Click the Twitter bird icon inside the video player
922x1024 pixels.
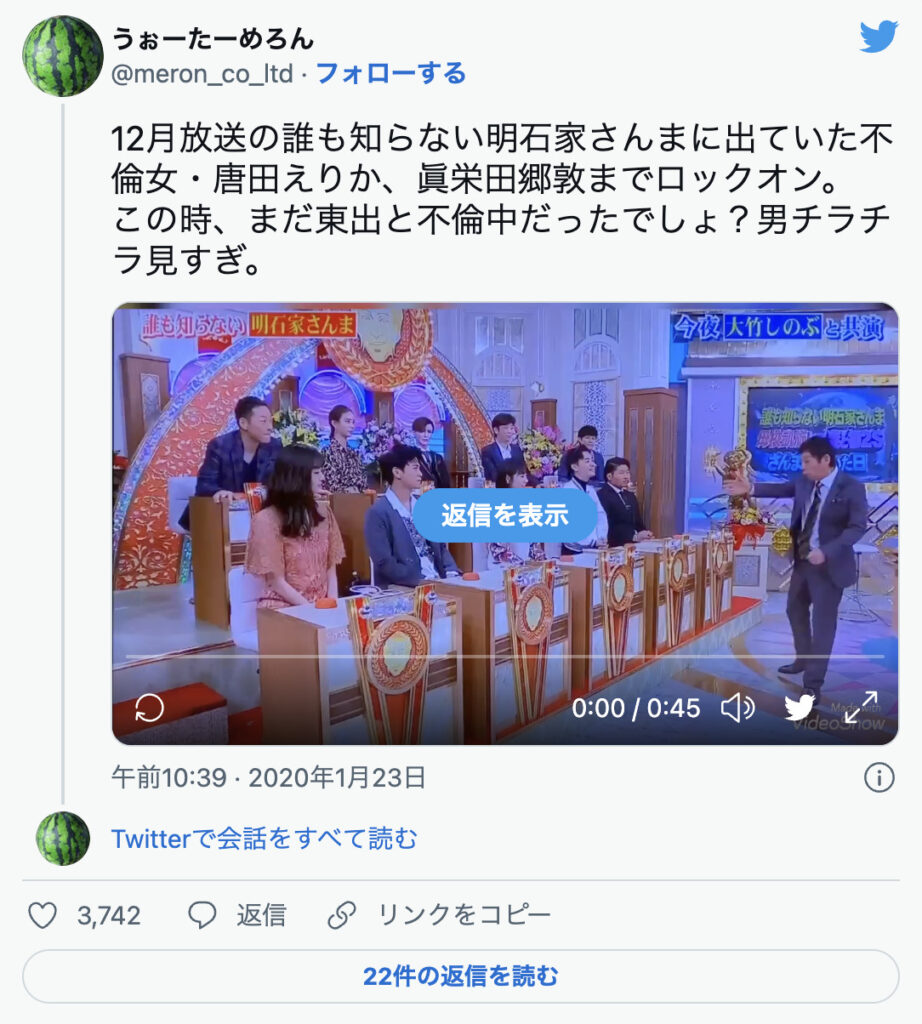click(x=799, y=708)
